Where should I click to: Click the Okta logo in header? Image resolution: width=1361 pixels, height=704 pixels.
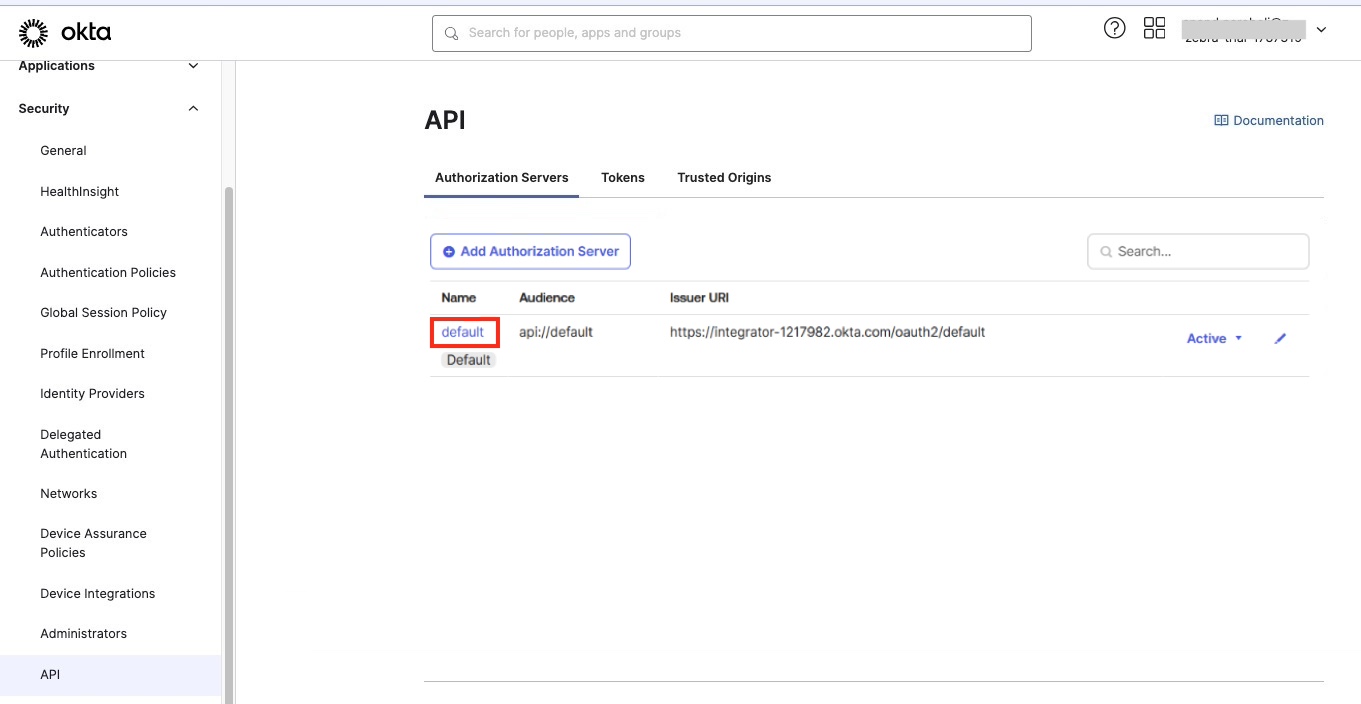[x=65, y=33]
